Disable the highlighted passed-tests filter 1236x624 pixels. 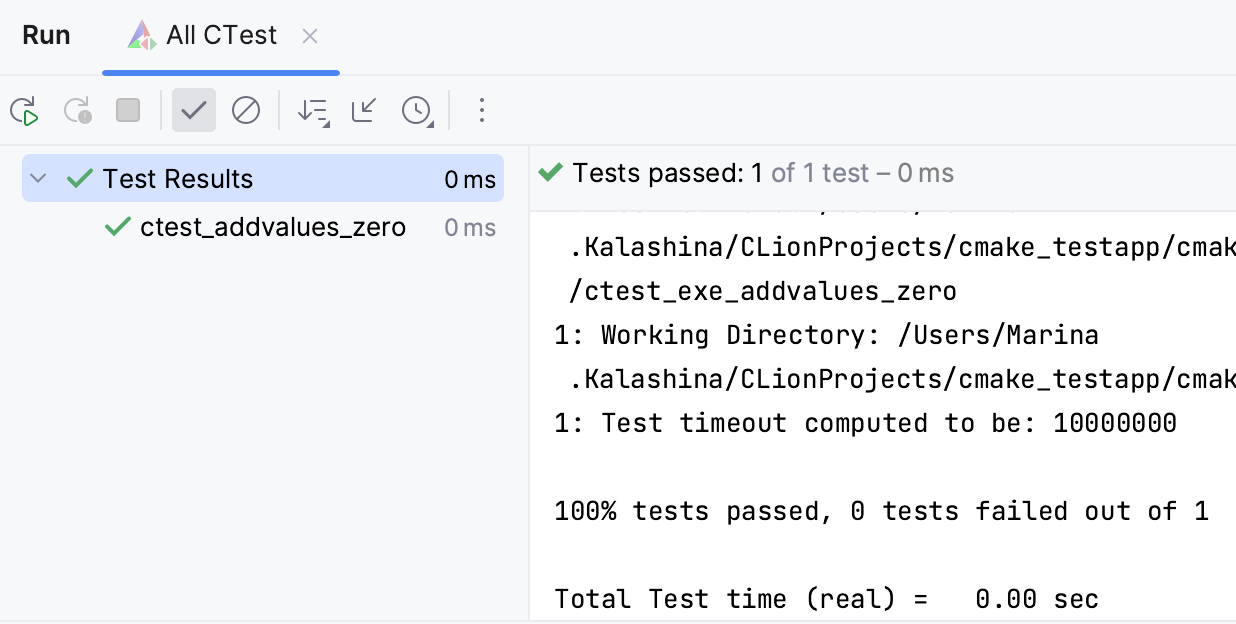pyautogui.click(x=194, y=110)
